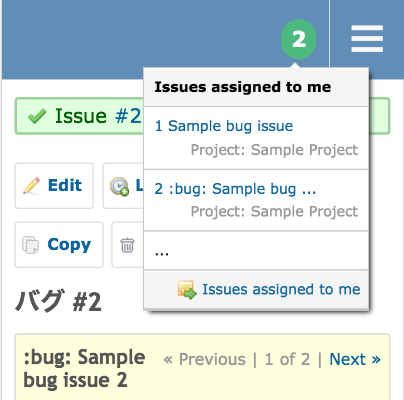Open footer Issues assigned to me link

tap(281, 289)
